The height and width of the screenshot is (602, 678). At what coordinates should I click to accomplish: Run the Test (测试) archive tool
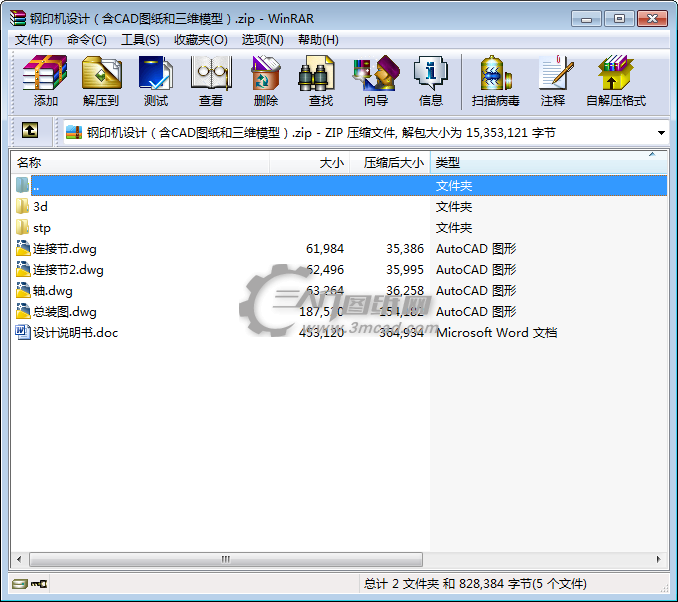point(156,80)
